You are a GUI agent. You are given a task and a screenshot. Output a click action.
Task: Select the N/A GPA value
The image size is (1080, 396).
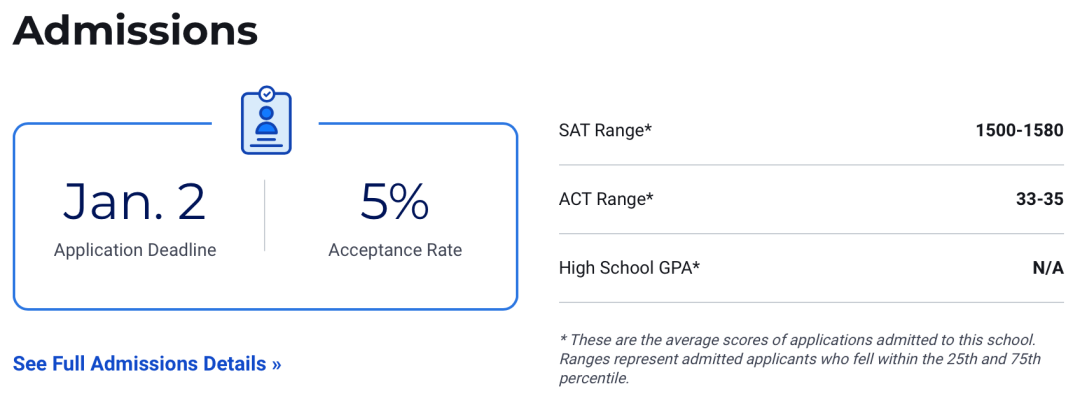(x=1048, y=268)
